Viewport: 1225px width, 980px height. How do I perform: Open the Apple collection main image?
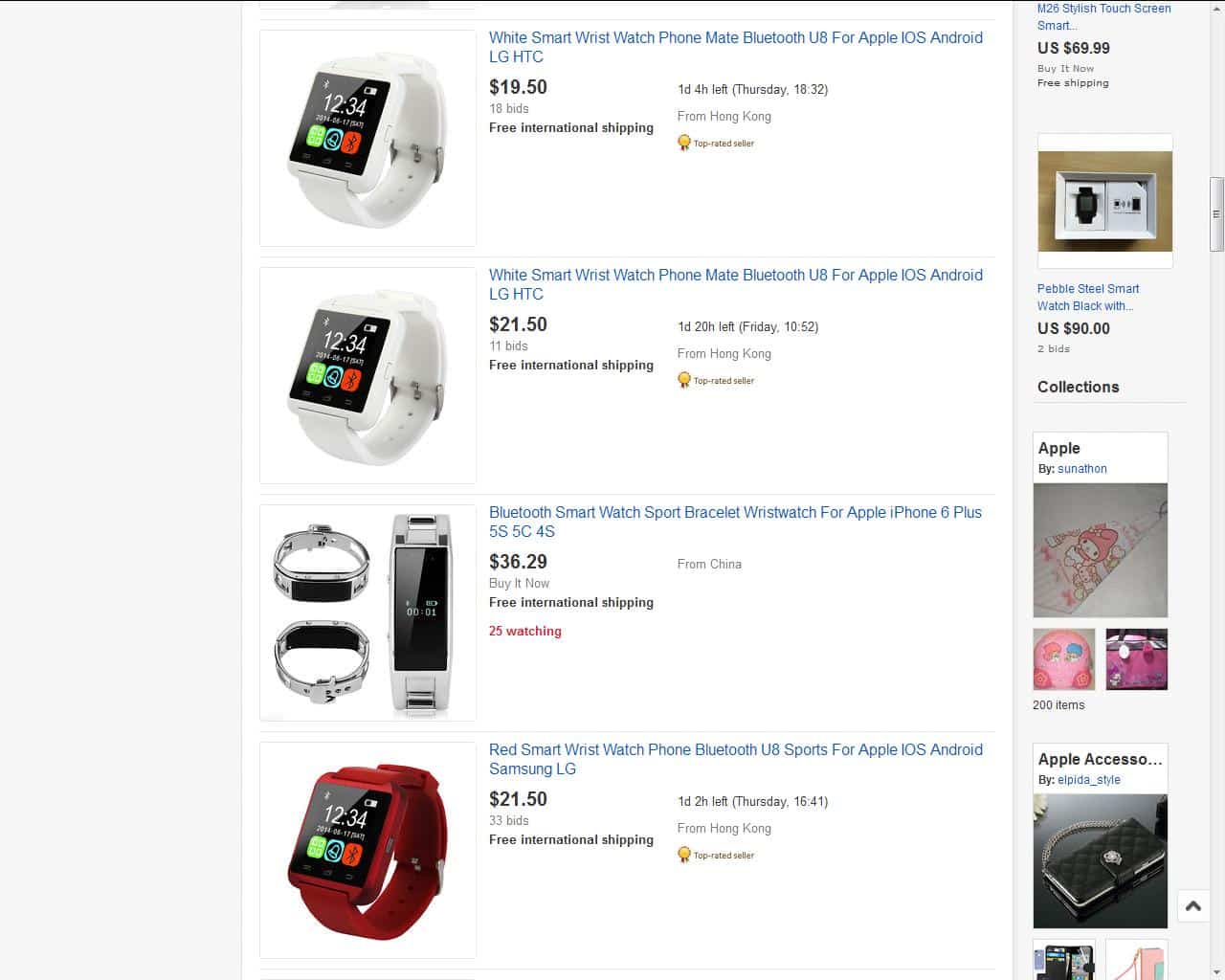point(1100,550)
